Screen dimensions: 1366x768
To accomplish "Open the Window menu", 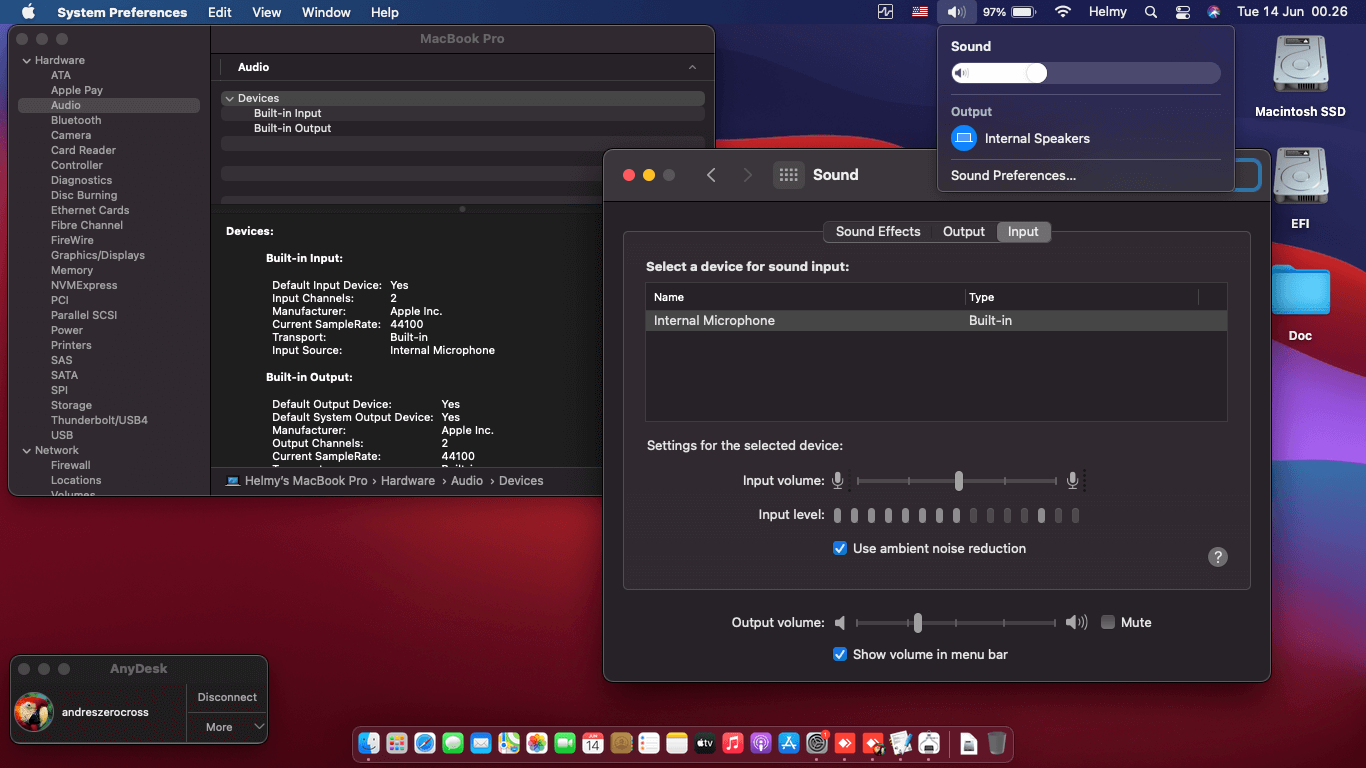I will pos(325,12).
